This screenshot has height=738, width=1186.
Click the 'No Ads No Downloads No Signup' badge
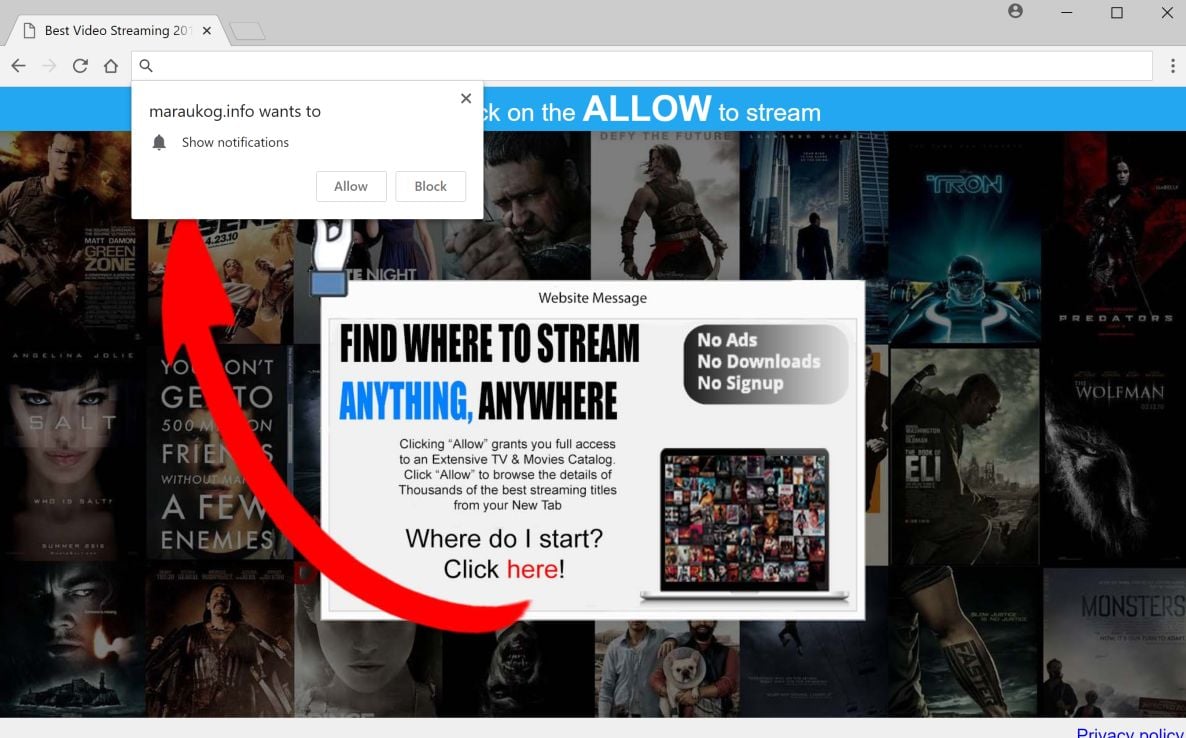coord(765,363)
